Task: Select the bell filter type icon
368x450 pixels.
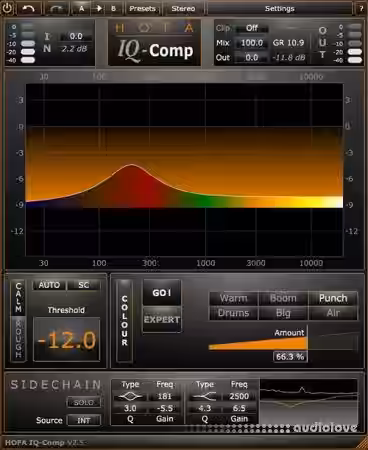Action: click(130, 397)
